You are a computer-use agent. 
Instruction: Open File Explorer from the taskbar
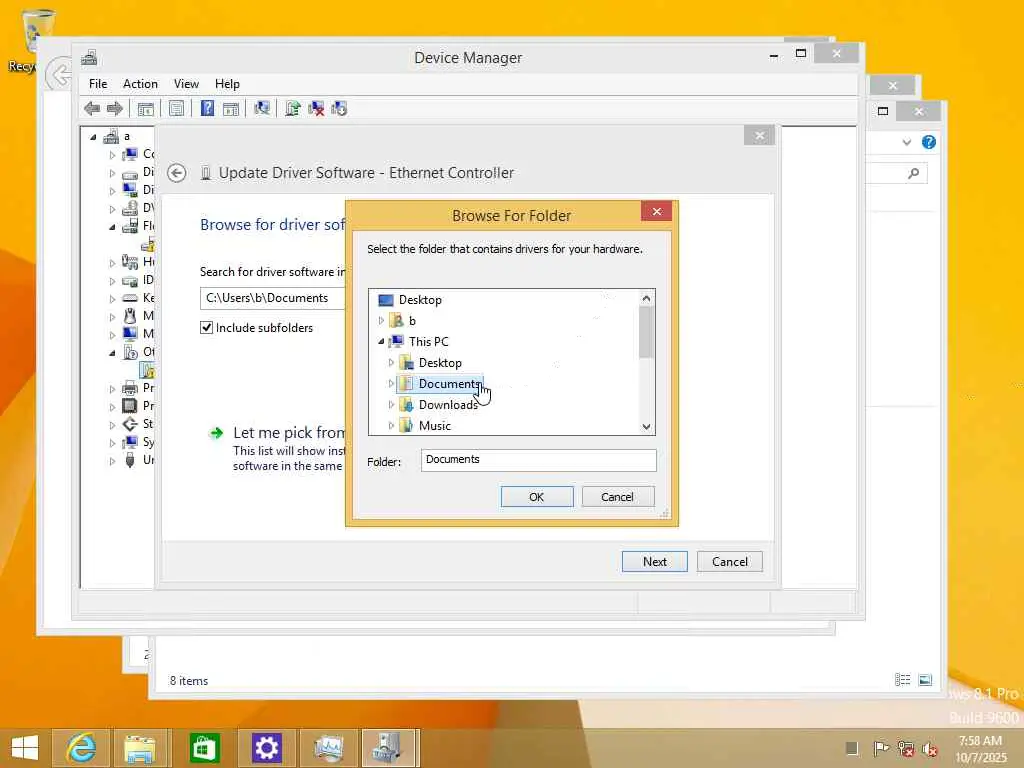[x=140, y=748]
